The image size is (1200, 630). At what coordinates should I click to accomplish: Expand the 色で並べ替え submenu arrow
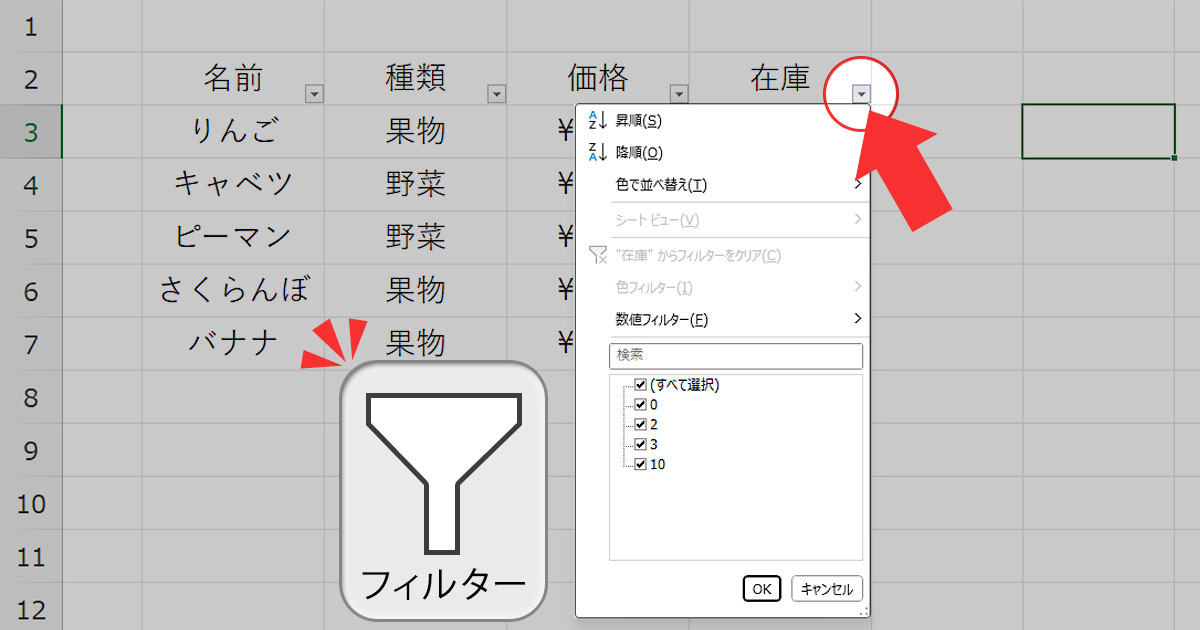pyautogui.click(x=858, y=185)
